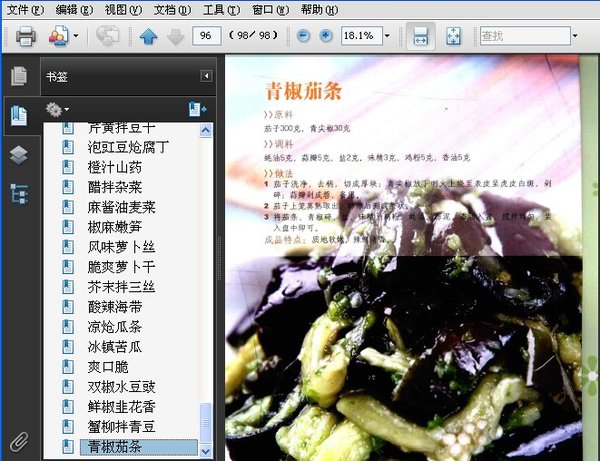Select bookmark 鲜椒韭花香
The image size is (600, 461).
point(121,407)
